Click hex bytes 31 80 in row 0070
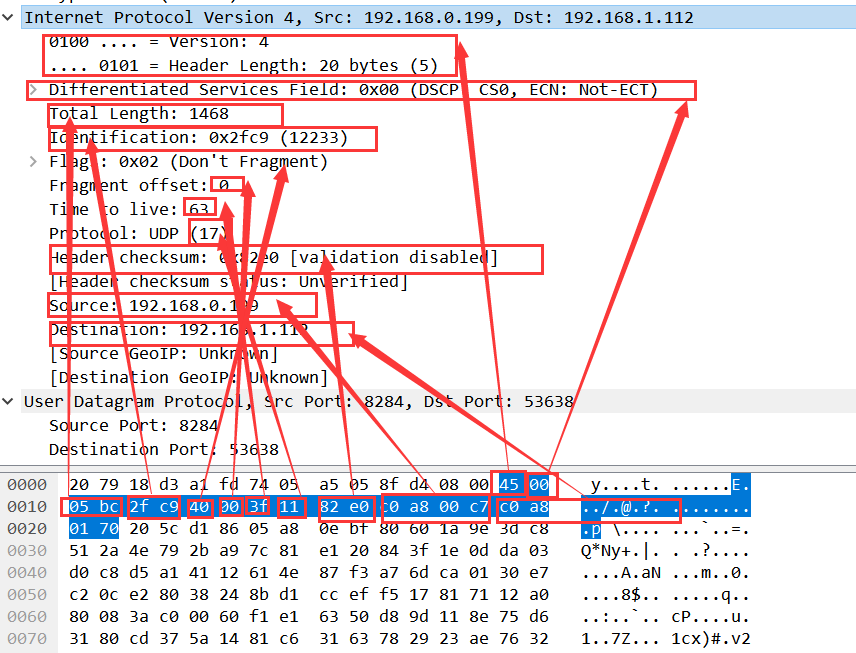 tap(94, 639)
